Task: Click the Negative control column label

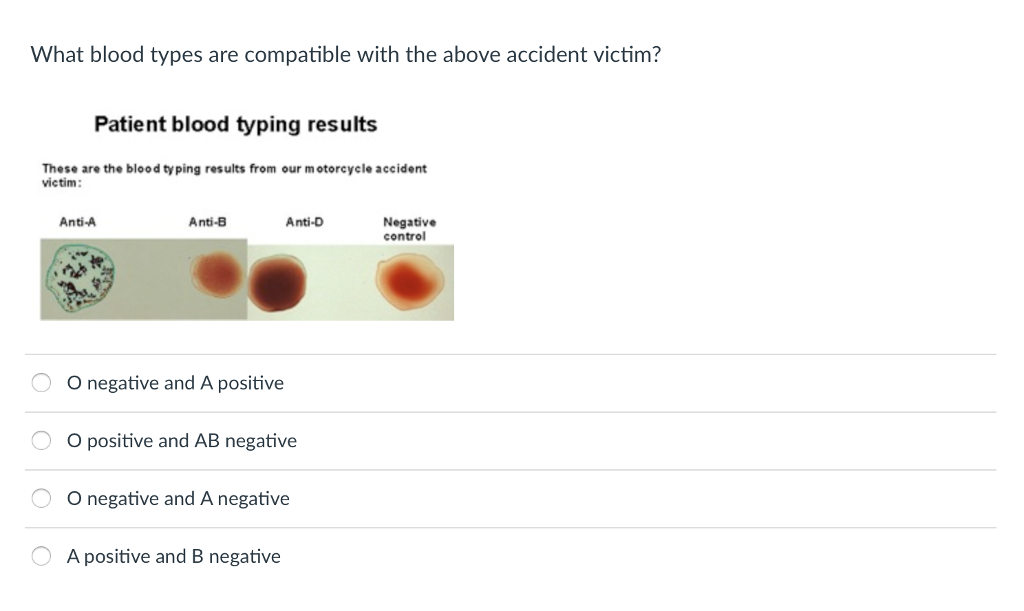Action: [x=409, y=229]
